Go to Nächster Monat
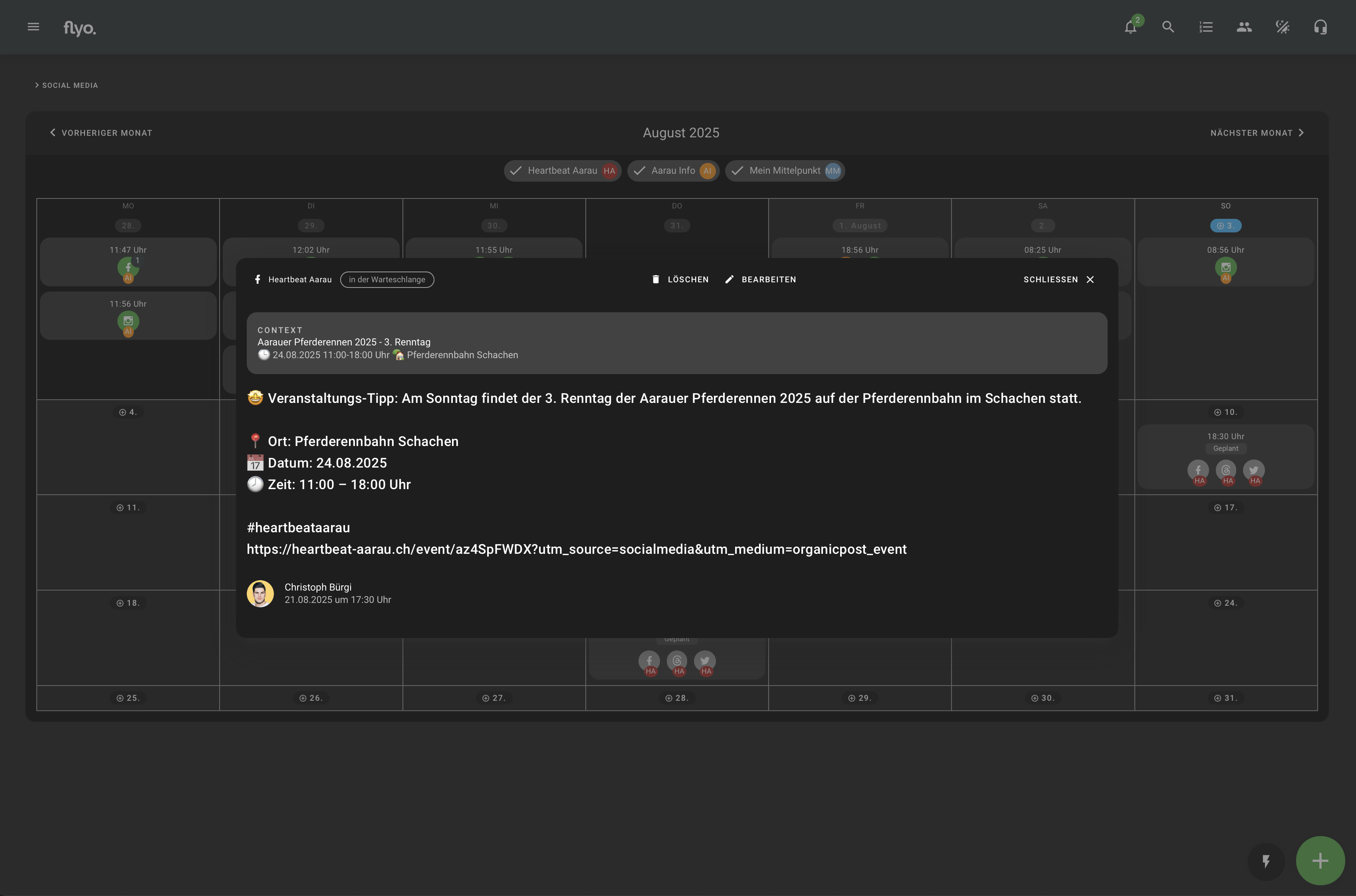 (x=1257, y=133)
